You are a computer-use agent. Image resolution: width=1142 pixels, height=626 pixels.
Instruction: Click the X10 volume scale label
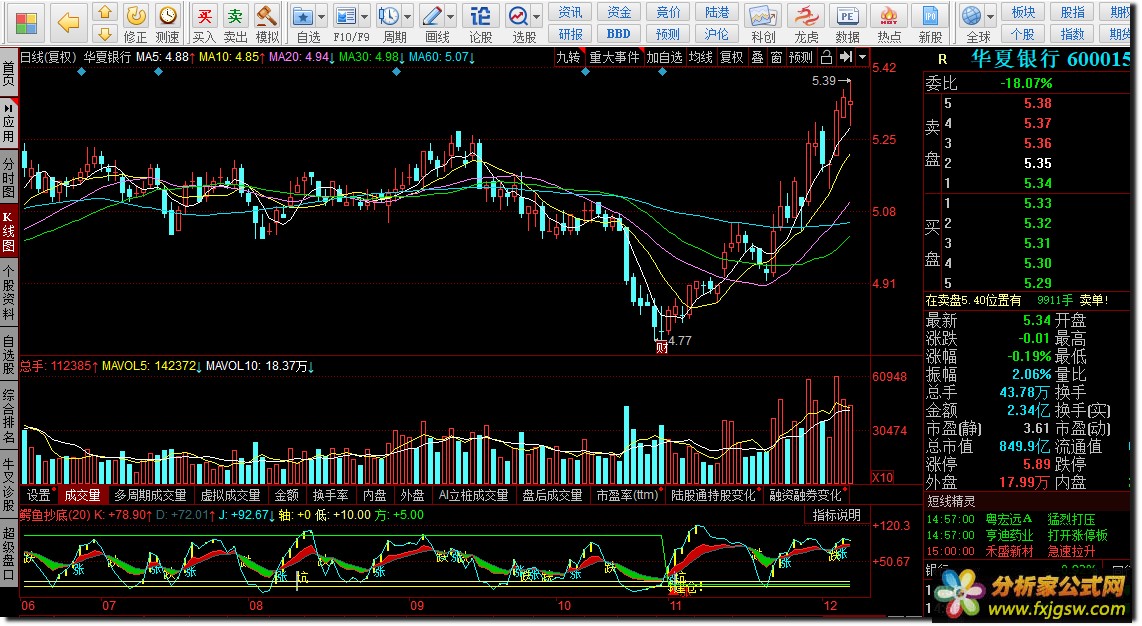(883, 478)
